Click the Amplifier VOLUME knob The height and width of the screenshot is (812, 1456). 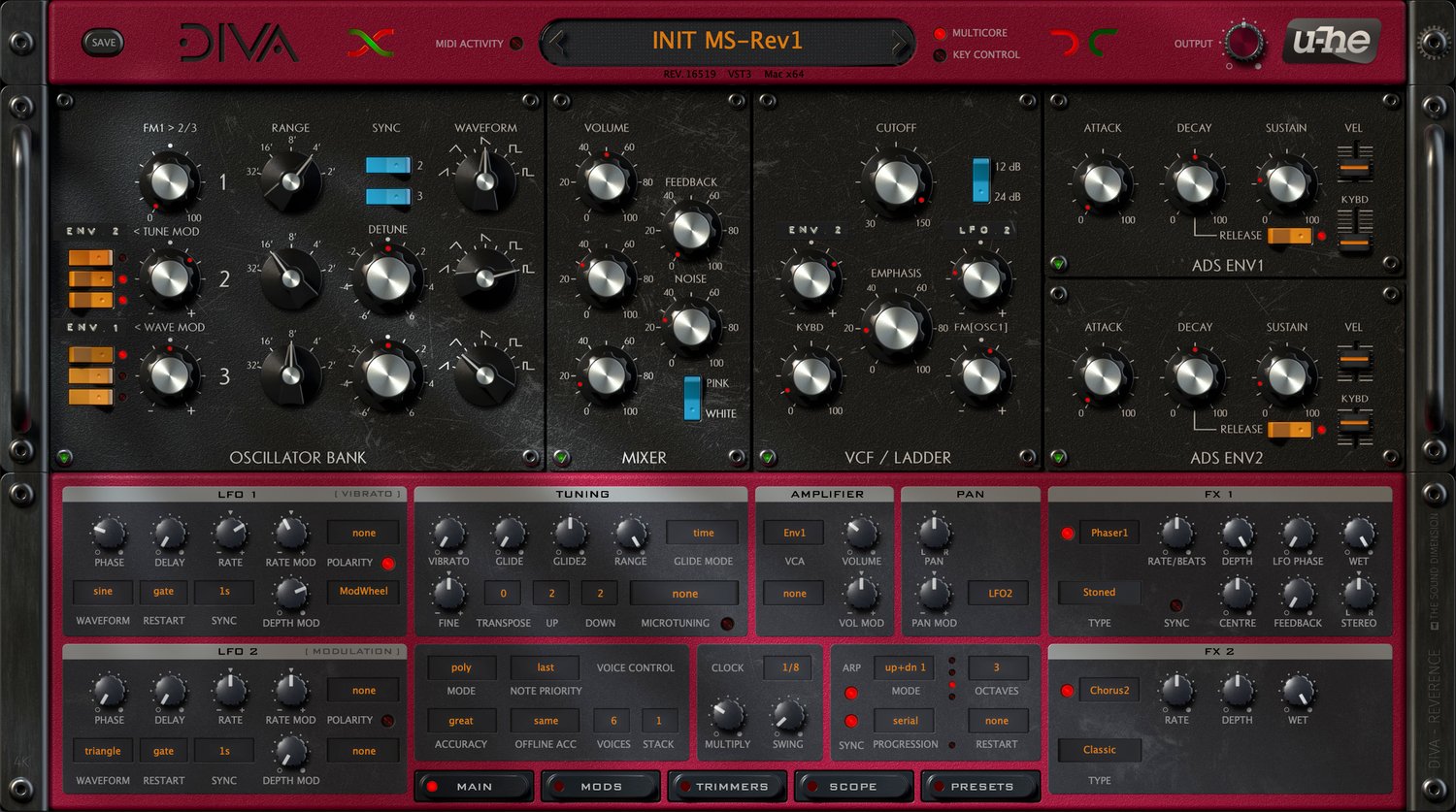click(x=861, y=533)
